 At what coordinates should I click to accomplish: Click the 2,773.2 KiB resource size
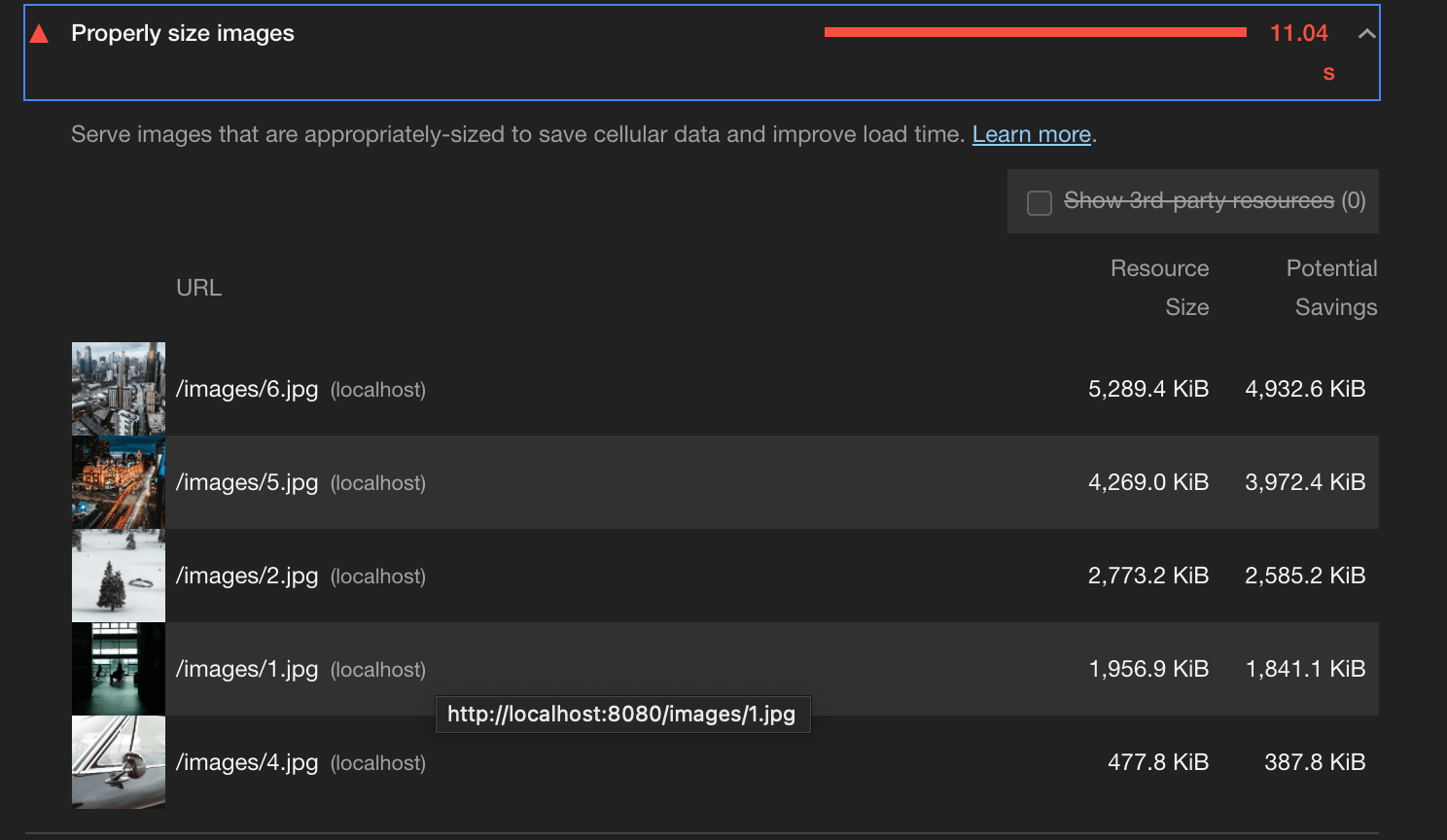tap(1148, 576)
